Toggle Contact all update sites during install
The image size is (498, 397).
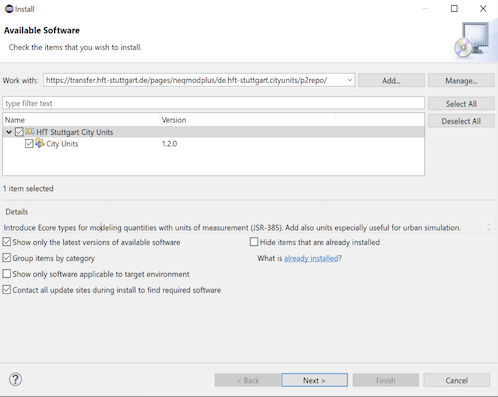7,290
